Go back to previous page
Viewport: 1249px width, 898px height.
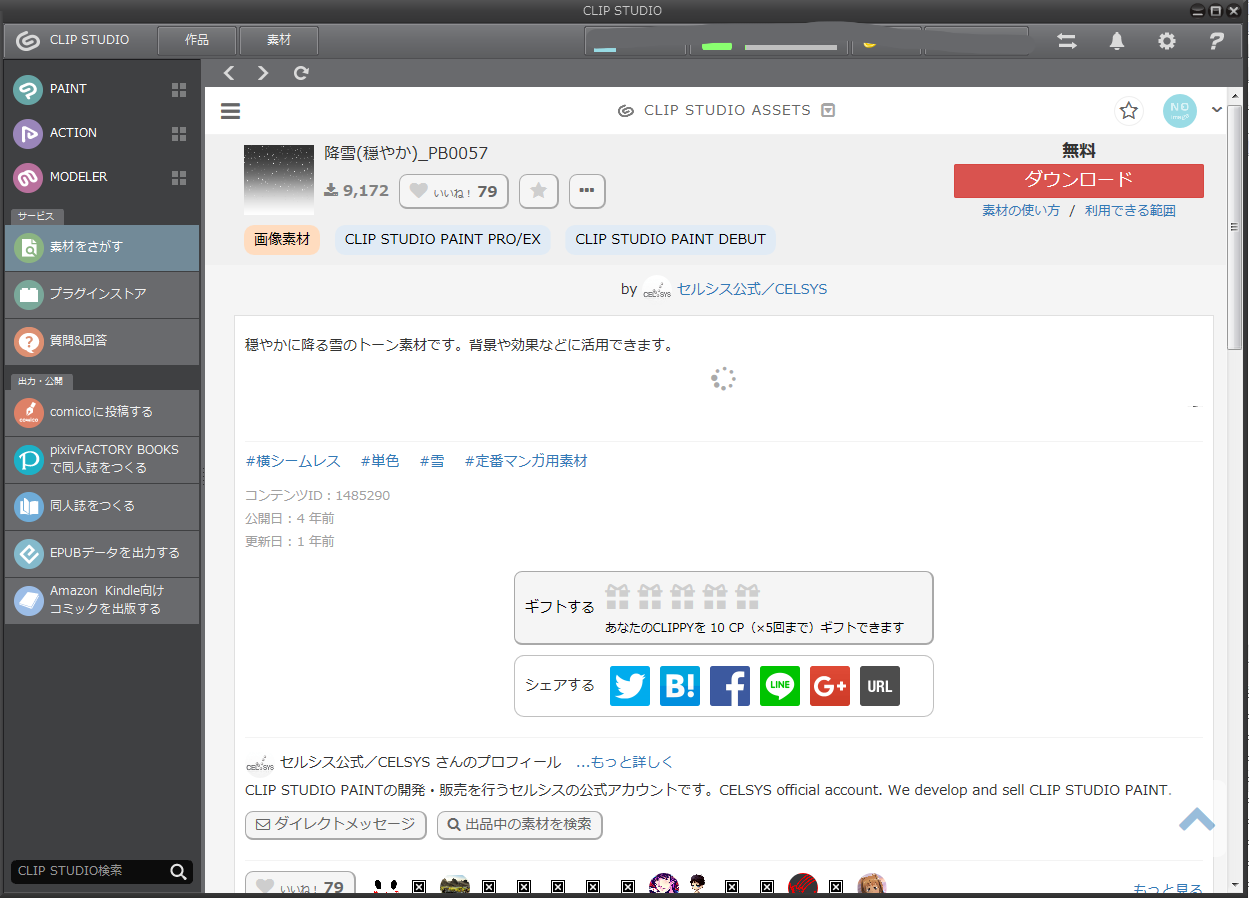tap(229, 73)
